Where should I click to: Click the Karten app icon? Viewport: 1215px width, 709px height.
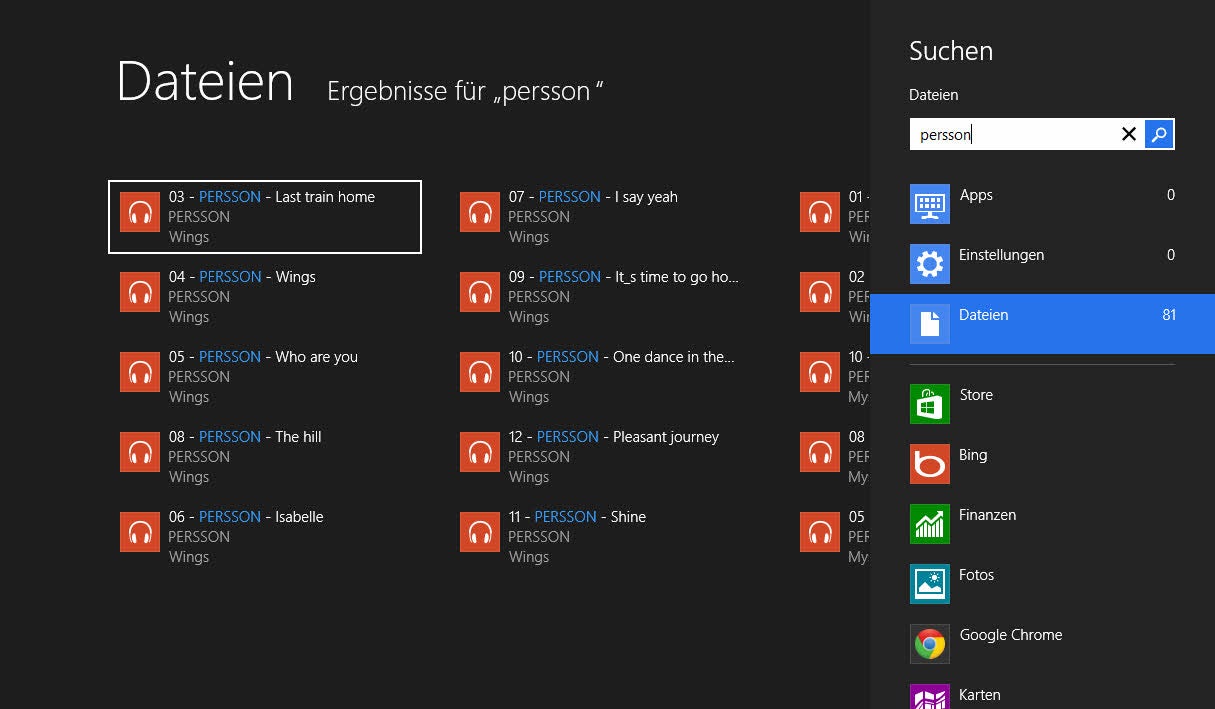(930, 697)
